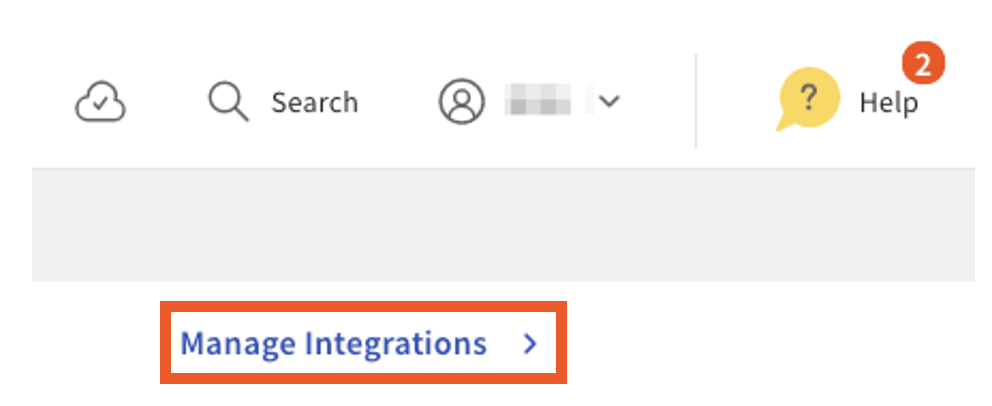The image size is (992, 406).
Task: Expand Manage Integrations using its chevron
Action: pyautogui.click(x=531, y=344)
